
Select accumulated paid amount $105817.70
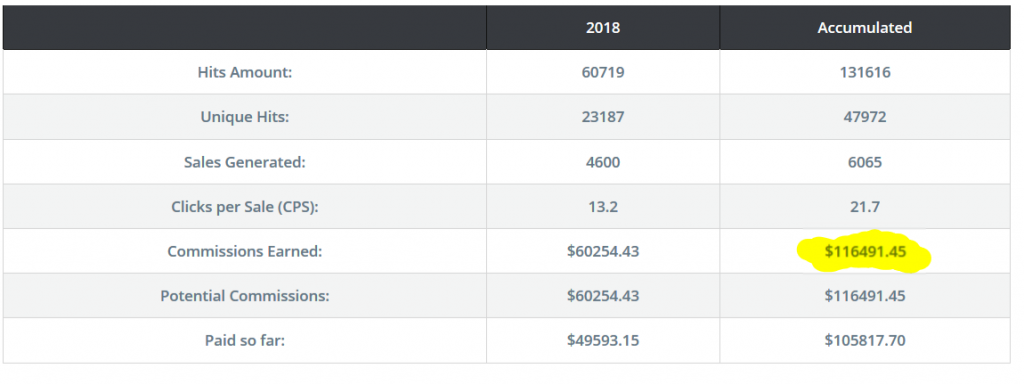click(x=865, y=340)
